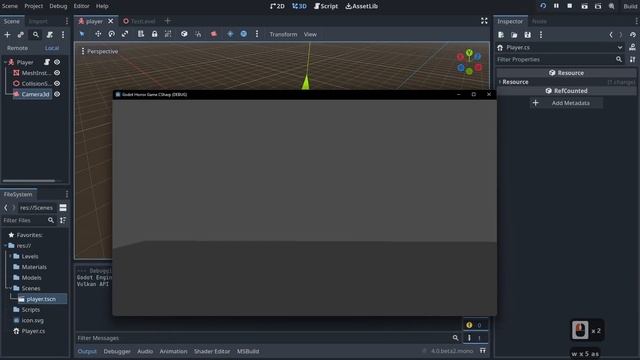Switch to the Import tab
The height and width of the screenshot is (360, 640).
[38, 21]
